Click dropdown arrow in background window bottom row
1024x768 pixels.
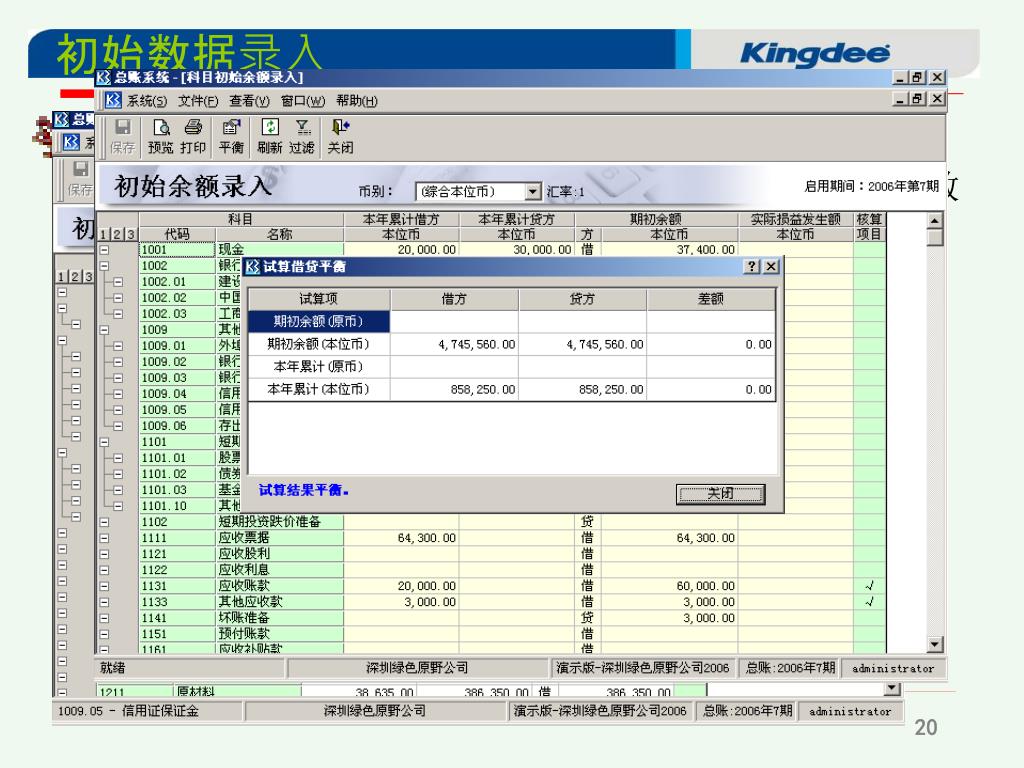pos(891,689)
